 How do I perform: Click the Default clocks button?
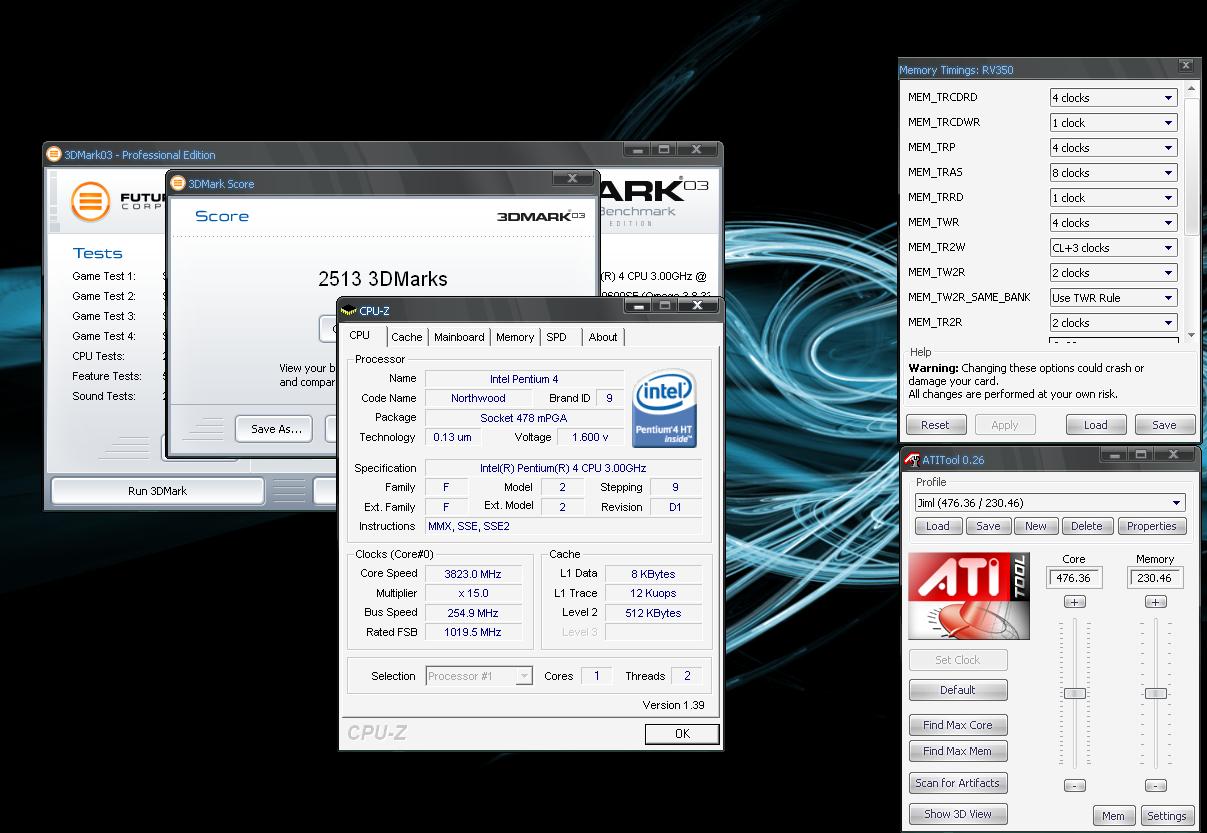pyautogui.click(x=958, y=690)
